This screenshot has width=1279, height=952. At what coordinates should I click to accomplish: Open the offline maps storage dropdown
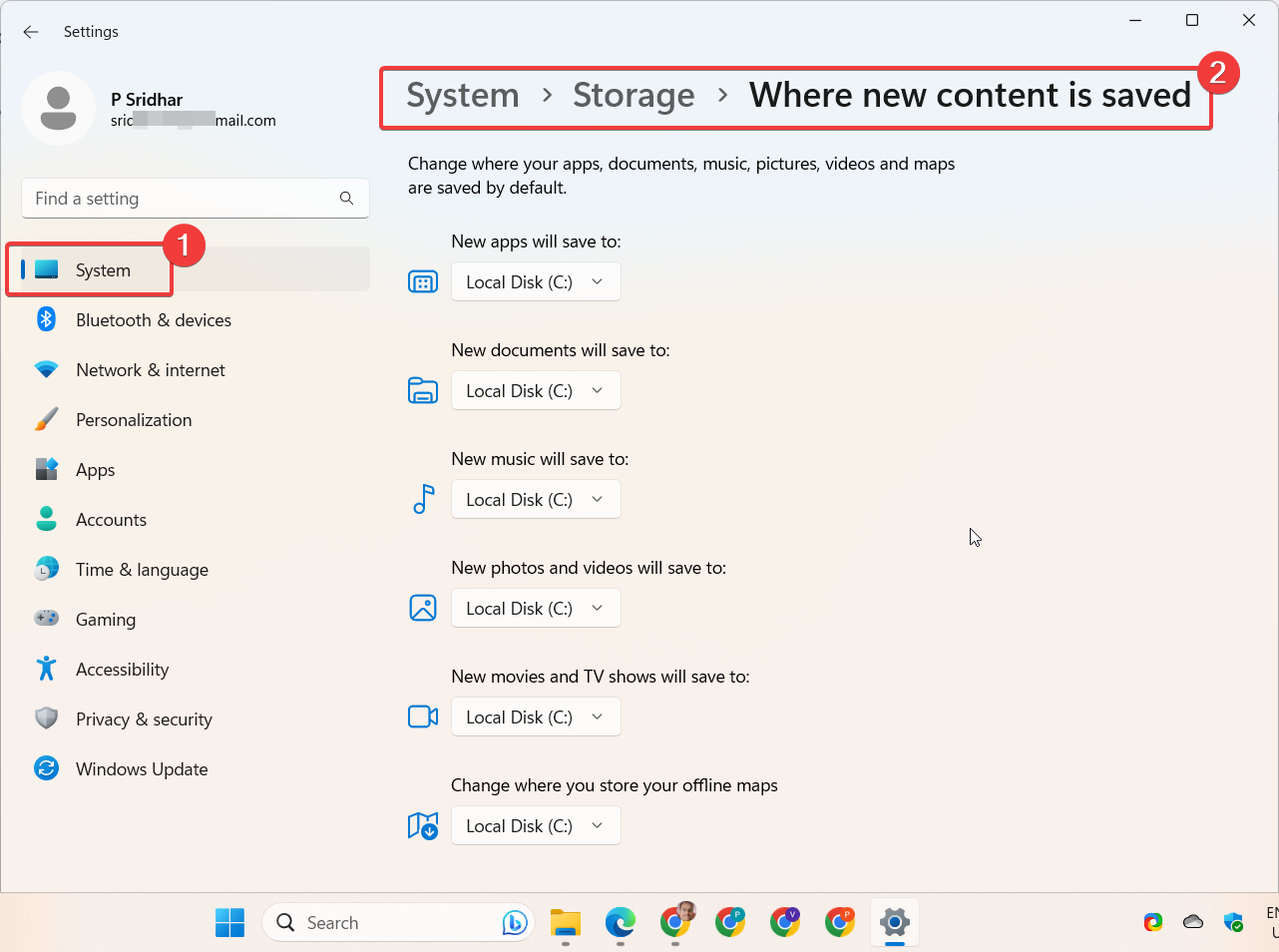536,826
